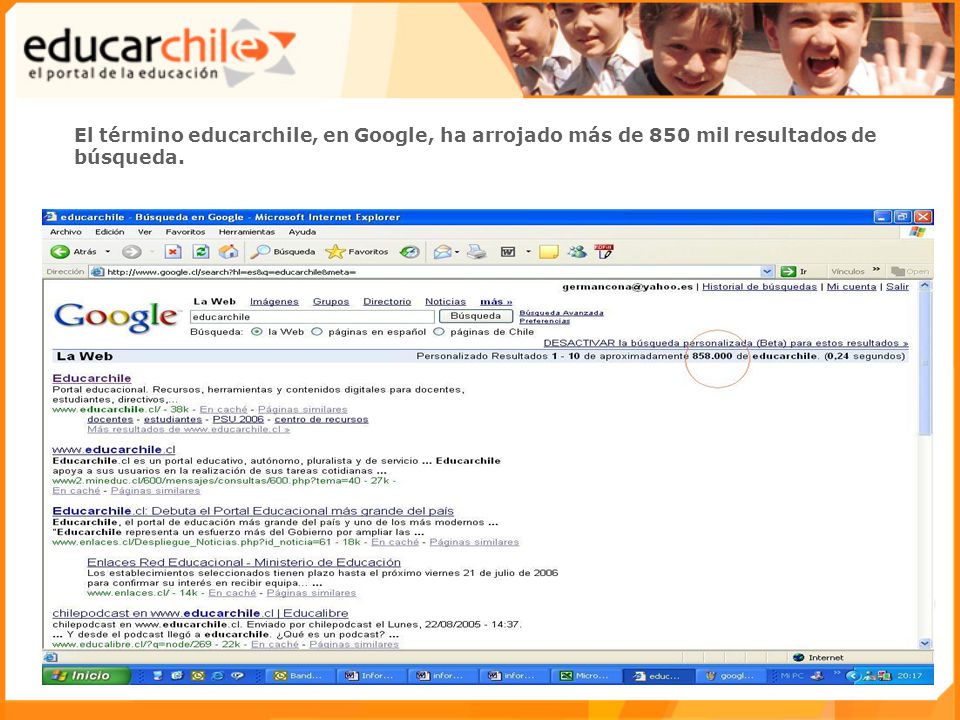Switch to the Grupos search link
The image size is (960, 720).
point(331,301)
